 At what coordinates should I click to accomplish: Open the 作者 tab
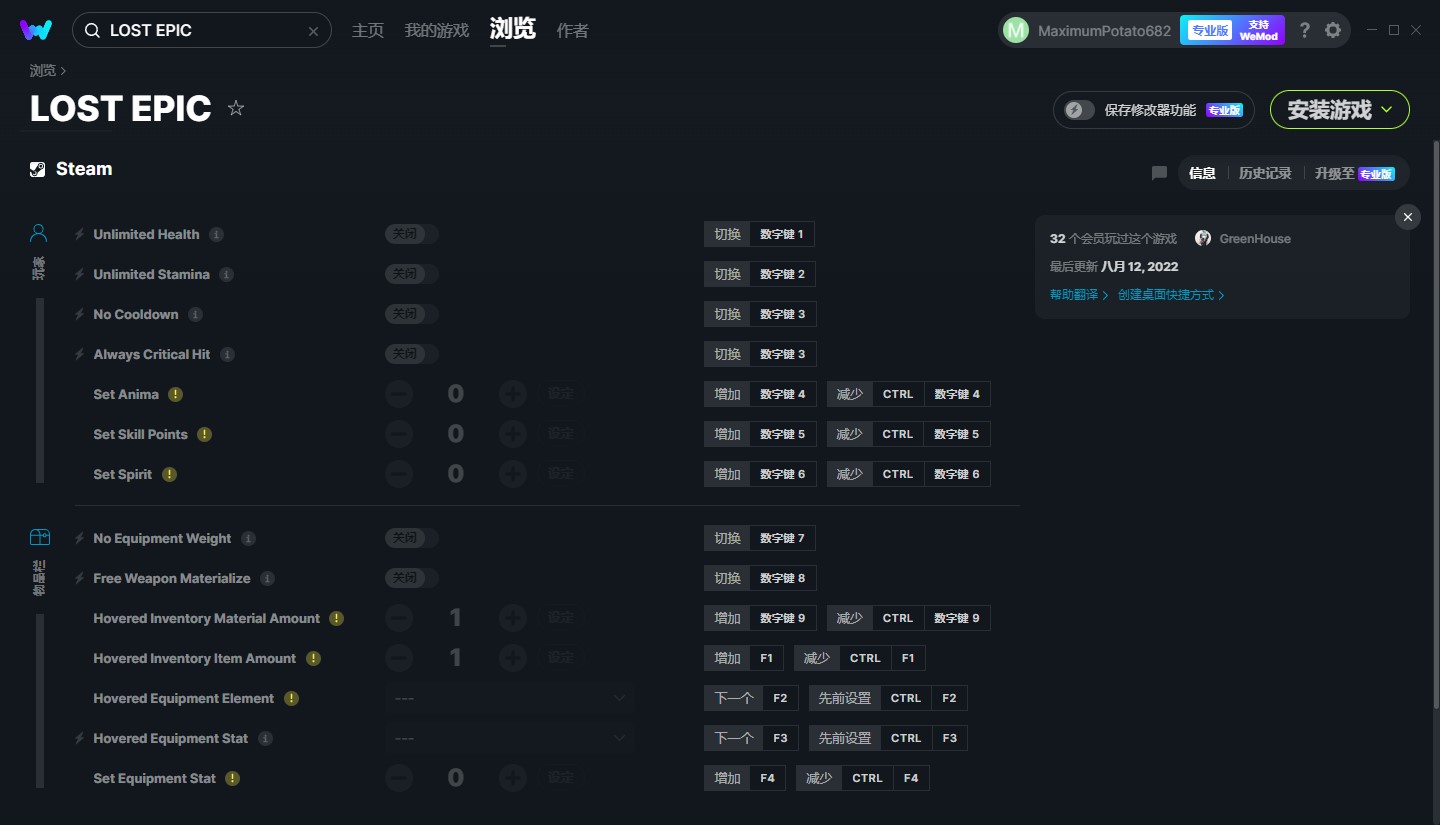(x=572, y=31)
